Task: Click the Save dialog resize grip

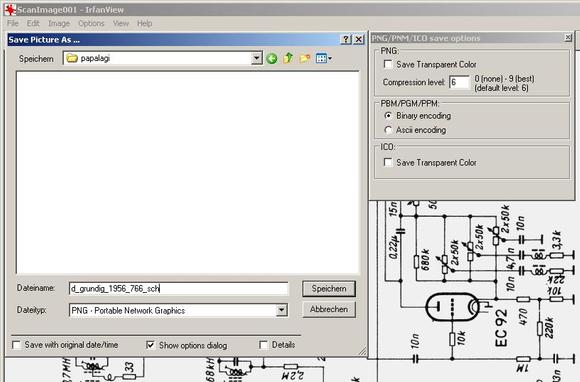Action: (x=362, y=351)
